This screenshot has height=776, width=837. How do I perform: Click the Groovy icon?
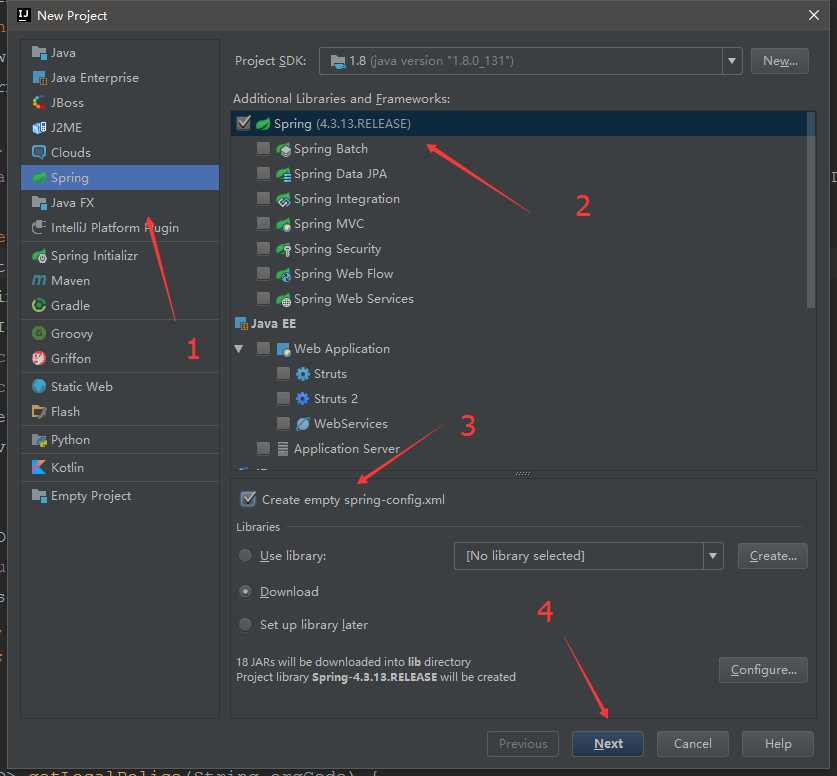coord(39,334)
